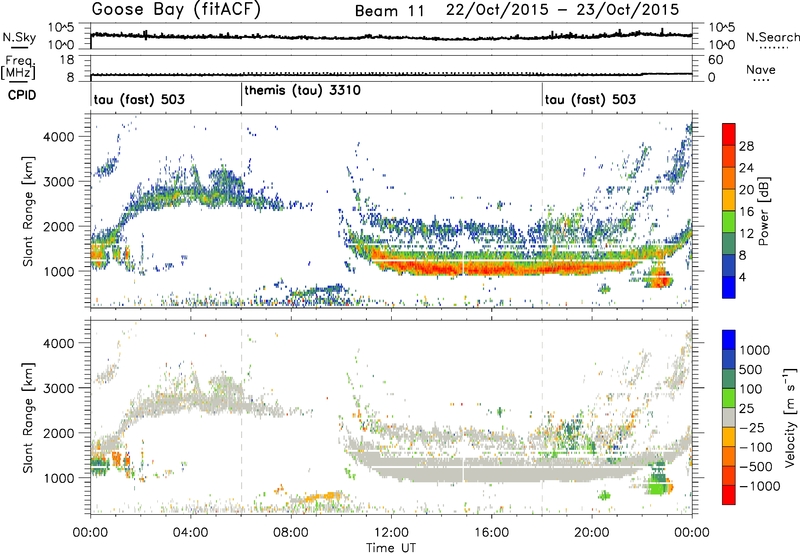Click the '08:00' time axis tick

tap(291, 533)
